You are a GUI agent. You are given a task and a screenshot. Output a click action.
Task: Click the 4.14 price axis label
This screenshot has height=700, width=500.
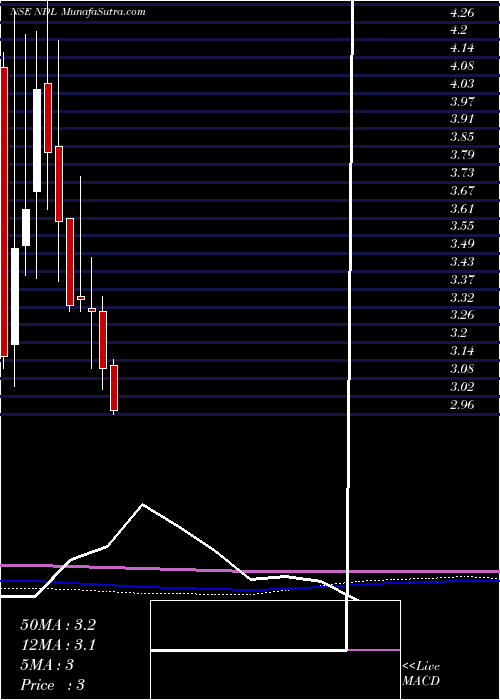462,48
